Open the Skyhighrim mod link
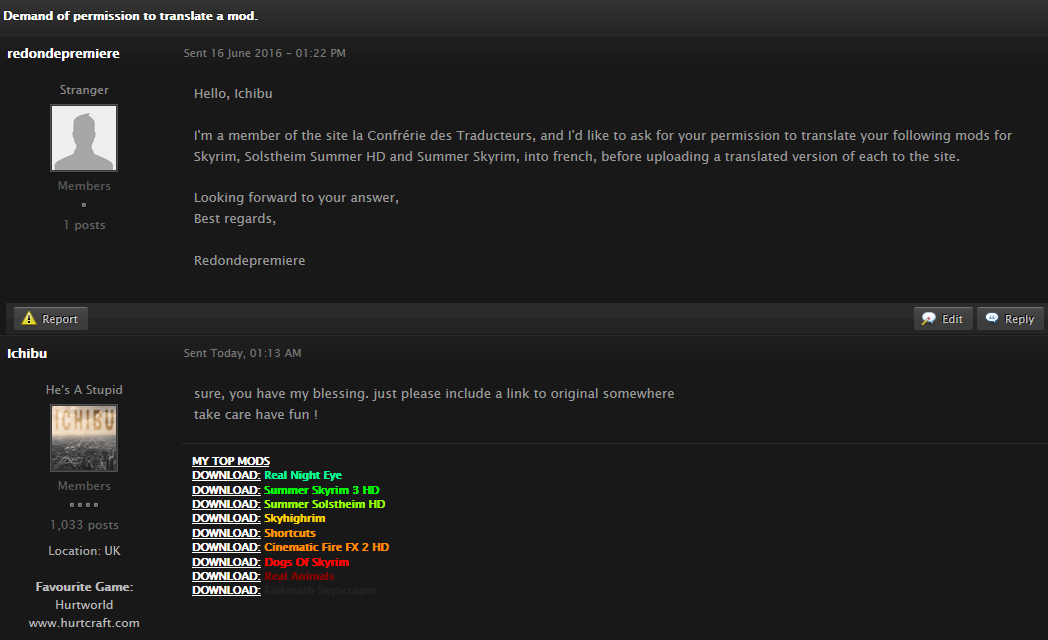Viewport: 1048px width, 640px height. click(x=294, y=518)
